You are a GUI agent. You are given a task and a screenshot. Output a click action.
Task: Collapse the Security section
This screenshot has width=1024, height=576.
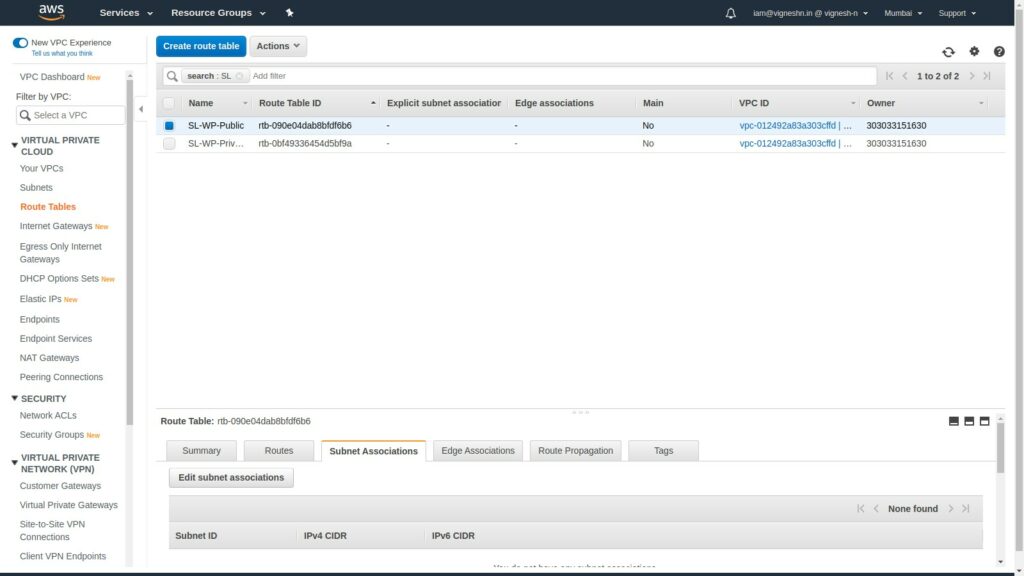[14, 398]
